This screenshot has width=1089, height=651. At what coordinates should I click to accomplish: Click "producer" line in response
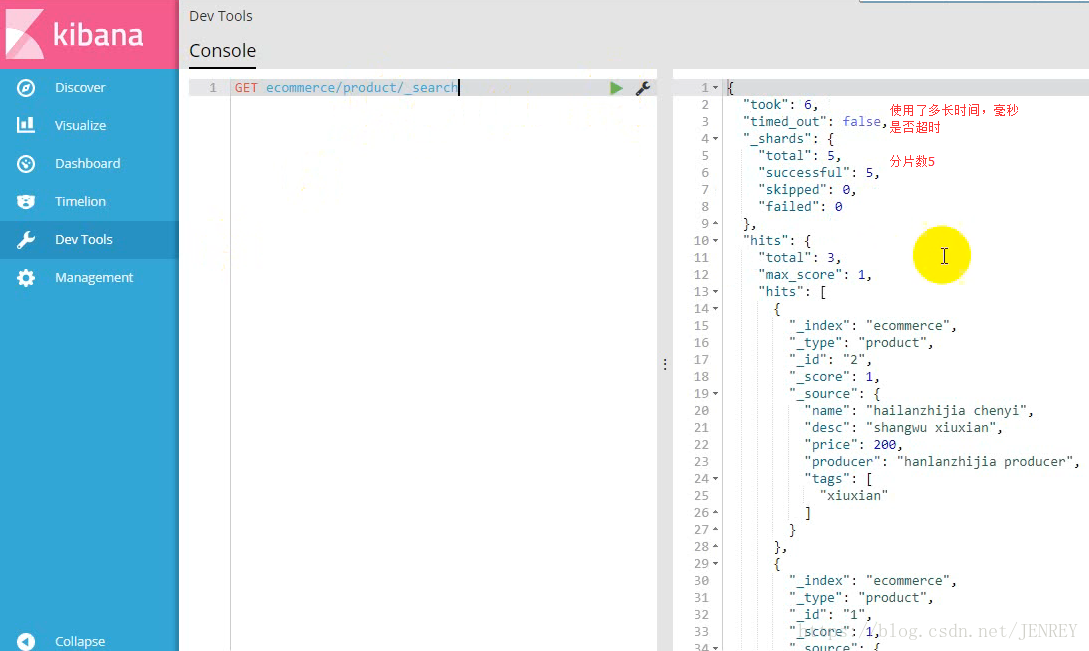pyautogui.click(x=942, y=462)
